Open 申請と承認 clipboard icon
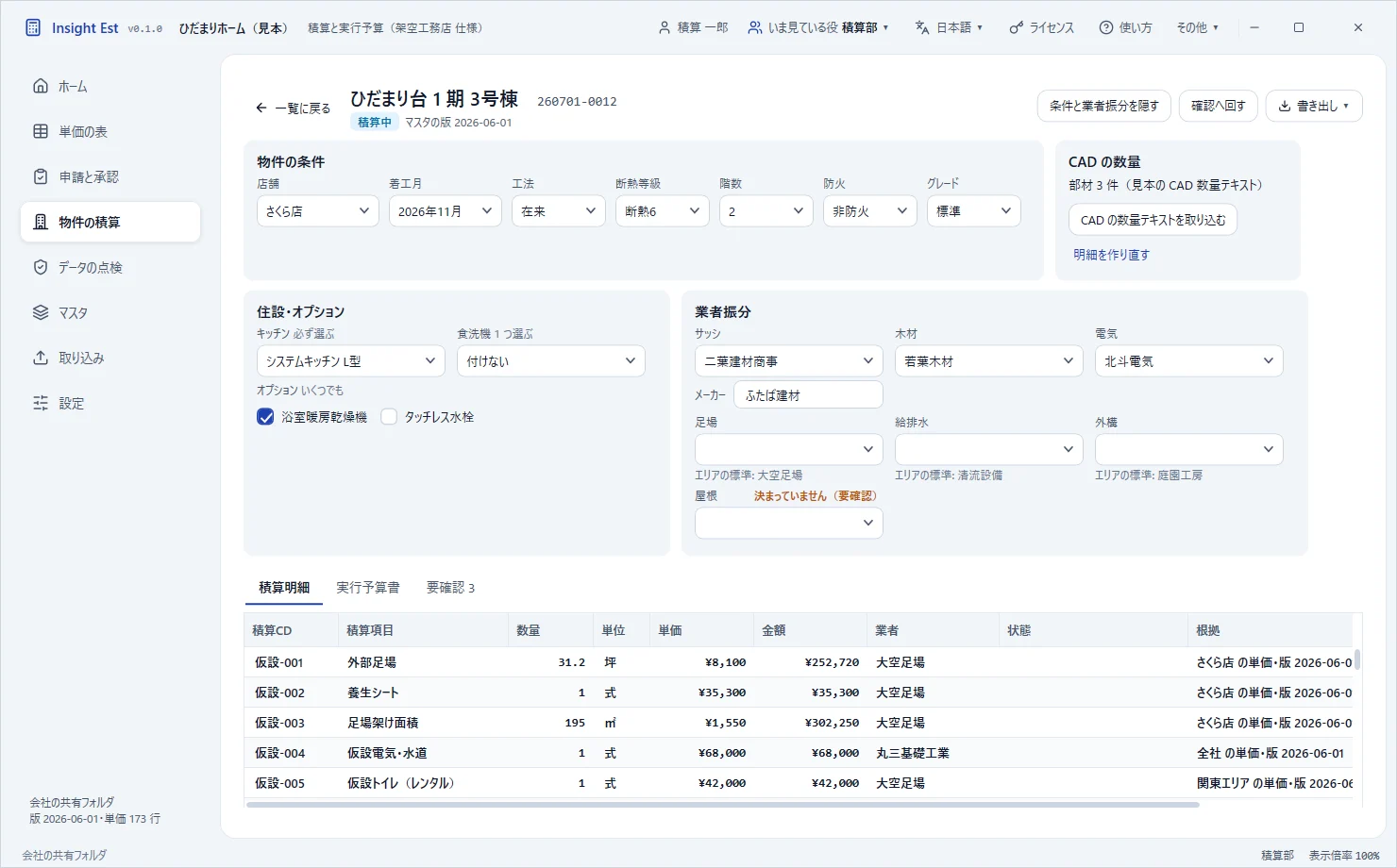1397x868 pixels. tap(41, 176)
